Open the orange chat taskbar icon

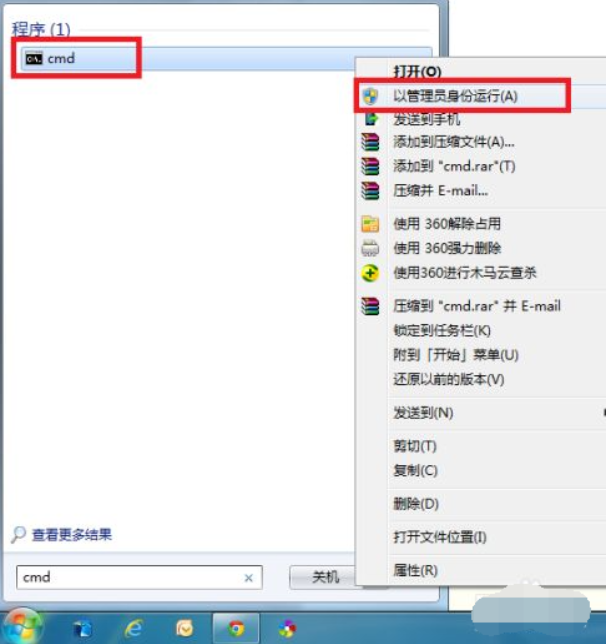(x=184, y=628)
